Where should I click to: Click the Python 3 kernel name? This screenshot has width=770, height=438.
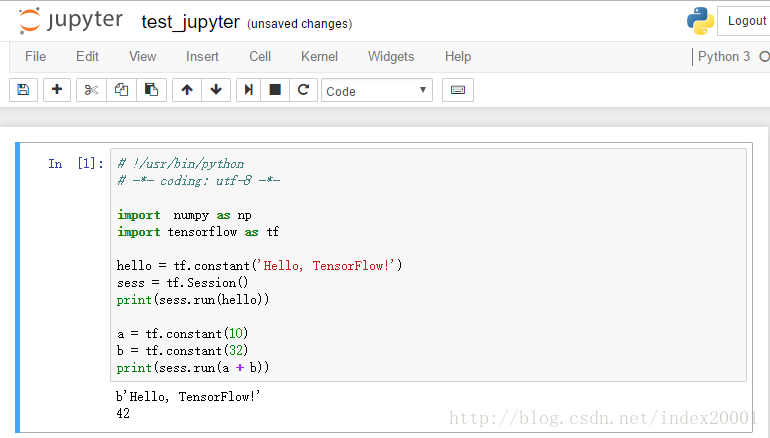point(724,56)
